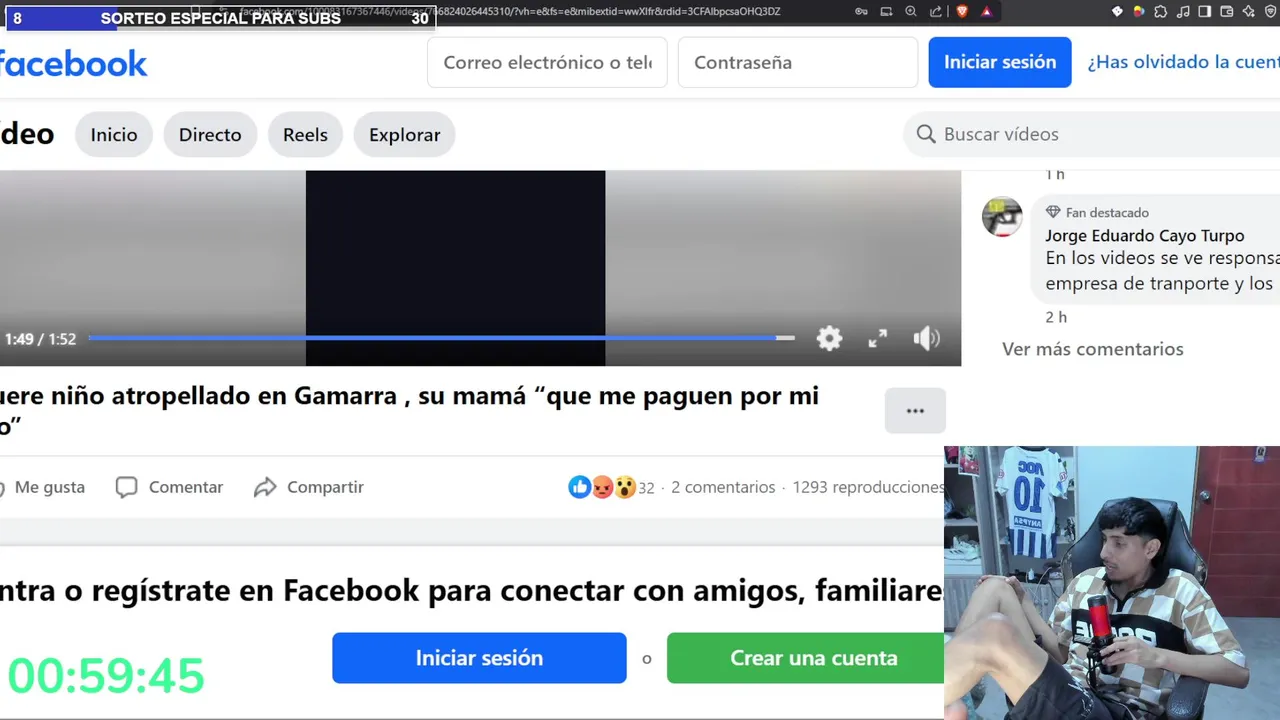Open the Brave Wallet icon
The height and width of the screenshot is (720, 1280).
tap(1227, 11)
